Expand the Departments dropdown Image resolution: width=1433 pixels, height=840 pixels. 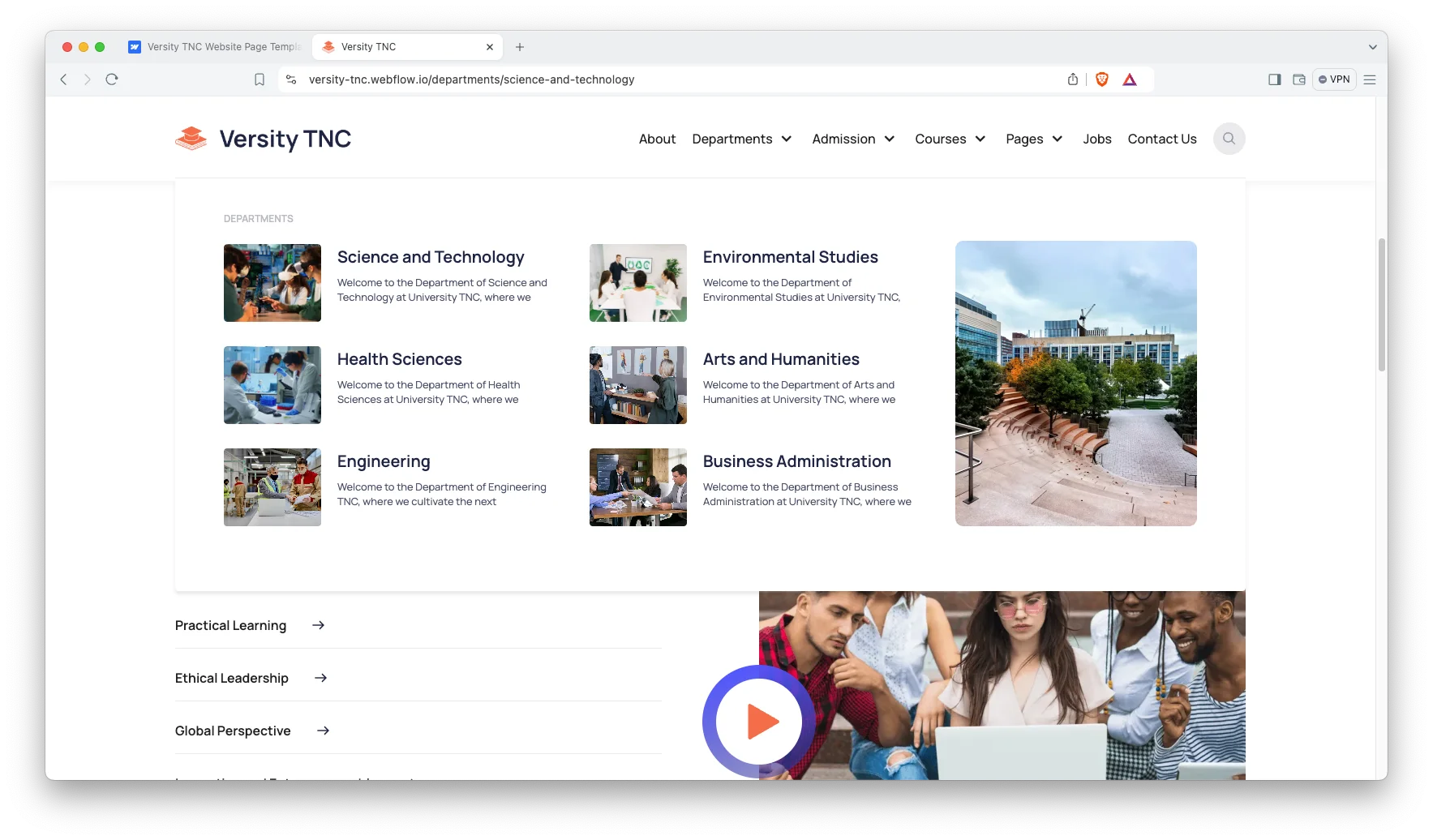click(741, 139)
